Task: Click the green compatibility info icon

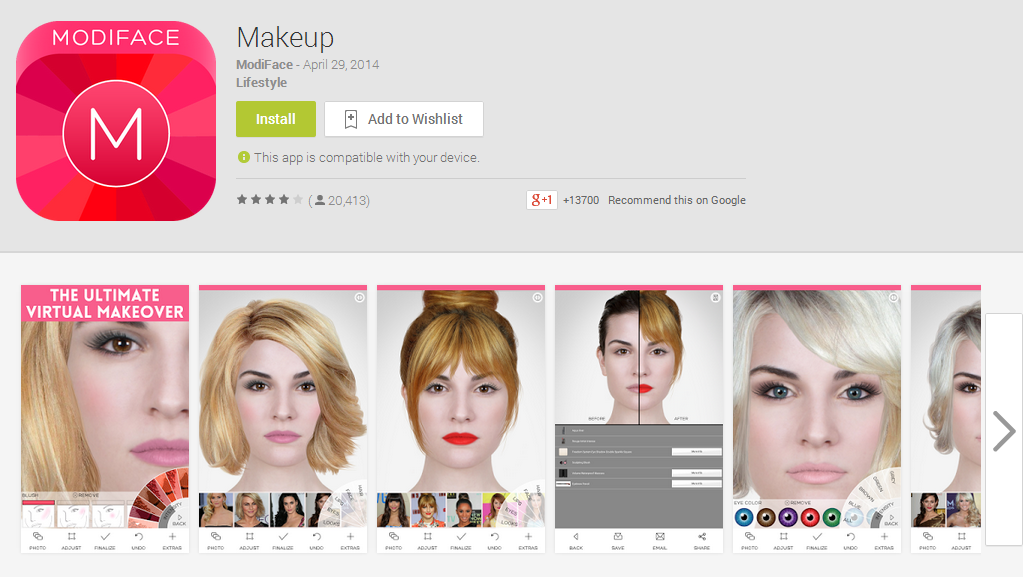Action: point(243,157)
